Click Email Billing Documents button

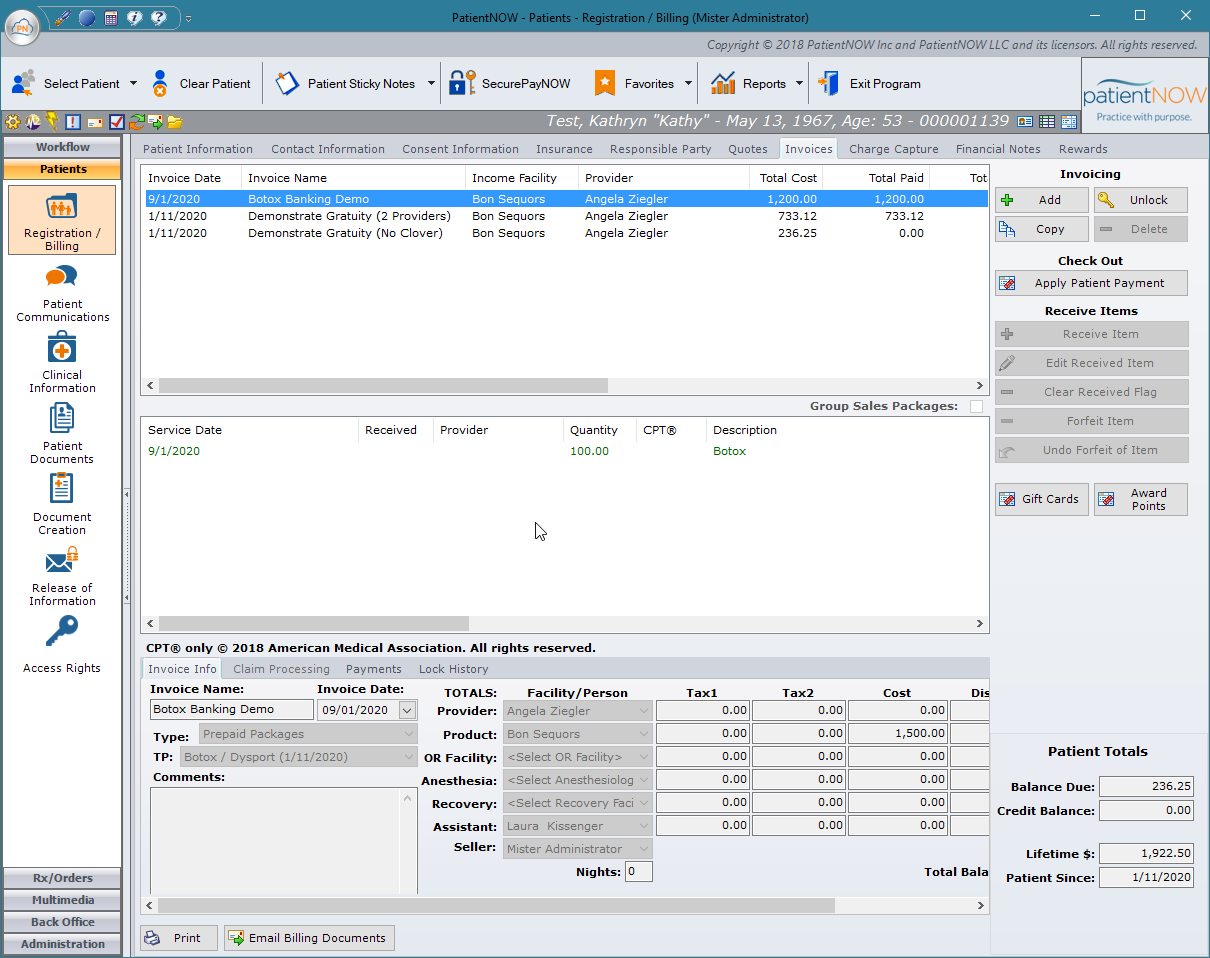[x=309, y=938]
